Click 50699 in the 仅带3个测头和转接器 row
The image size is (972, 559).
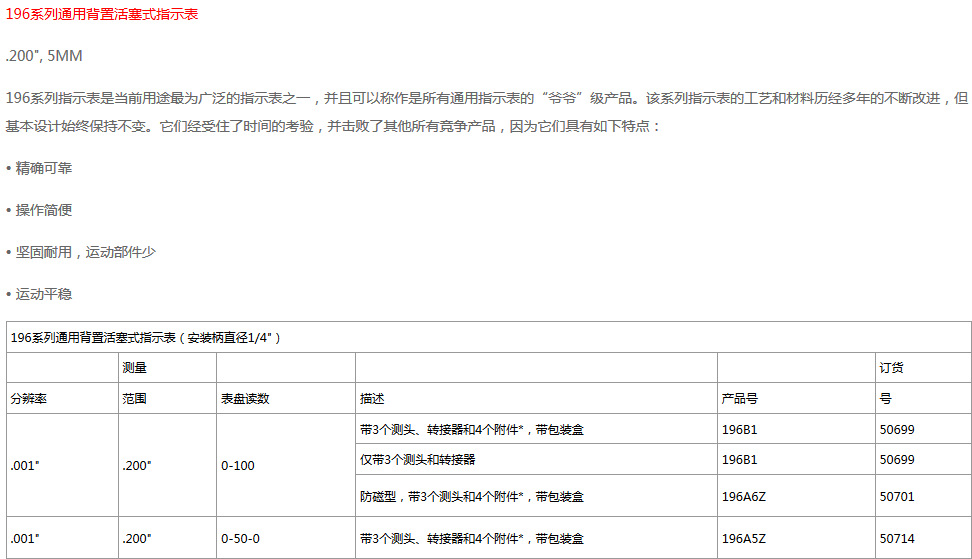click(x=897, y=459)
